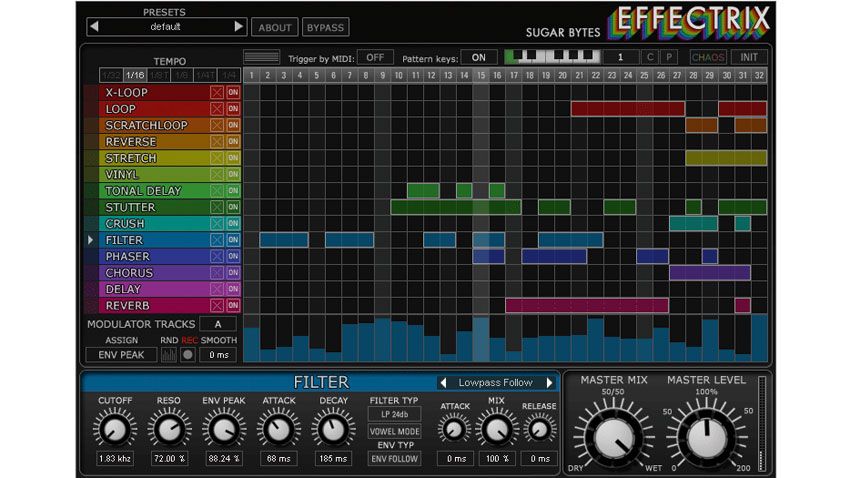The image size is (850, 478).
Task: Select the 1/4 tempo option
Action: click(x=229, y=75)
